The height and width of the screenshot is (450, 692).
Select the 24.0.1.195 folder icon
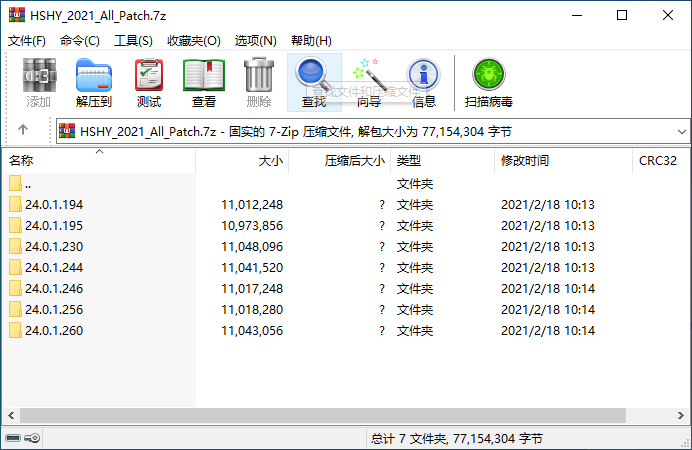coord(15,225)
